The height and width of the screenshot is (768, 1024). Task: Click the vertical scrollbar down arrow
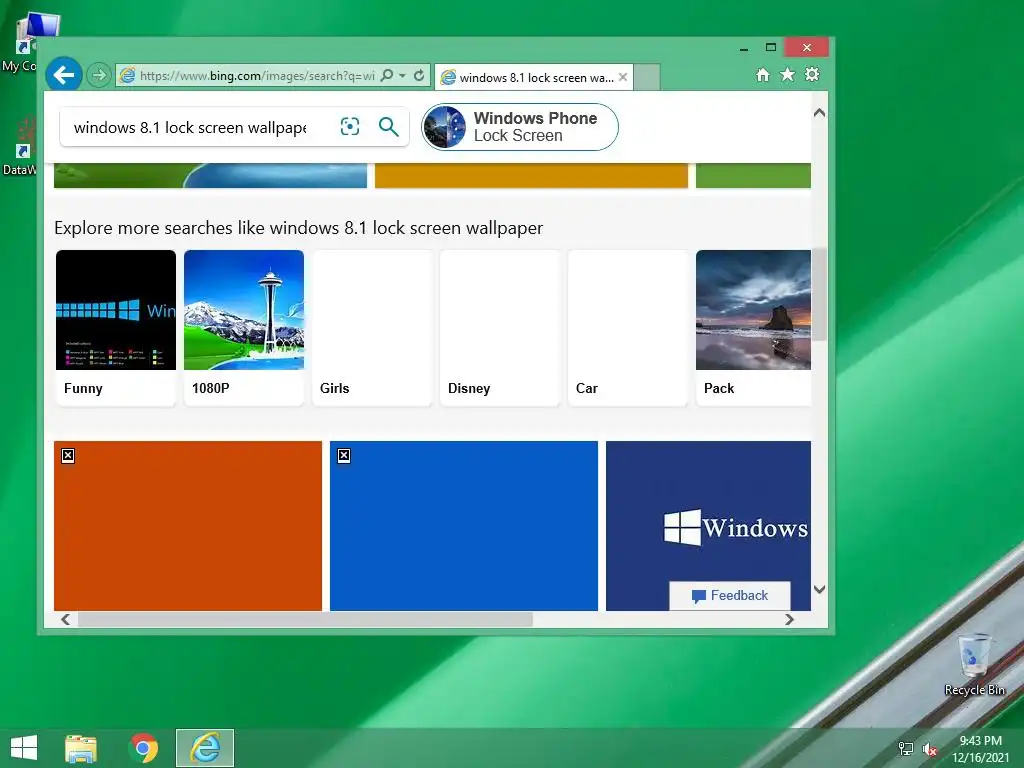click(820, 589)
